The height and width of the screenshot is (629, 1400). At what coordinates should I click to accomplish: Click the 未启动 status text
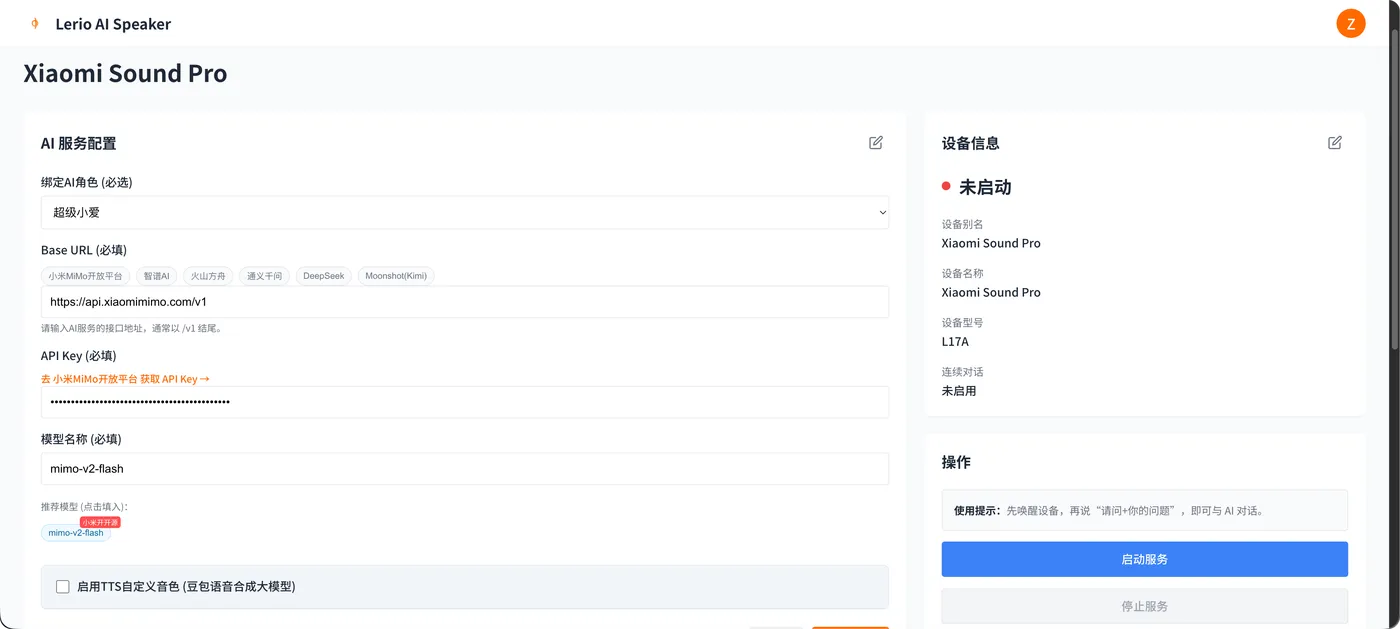985,187
